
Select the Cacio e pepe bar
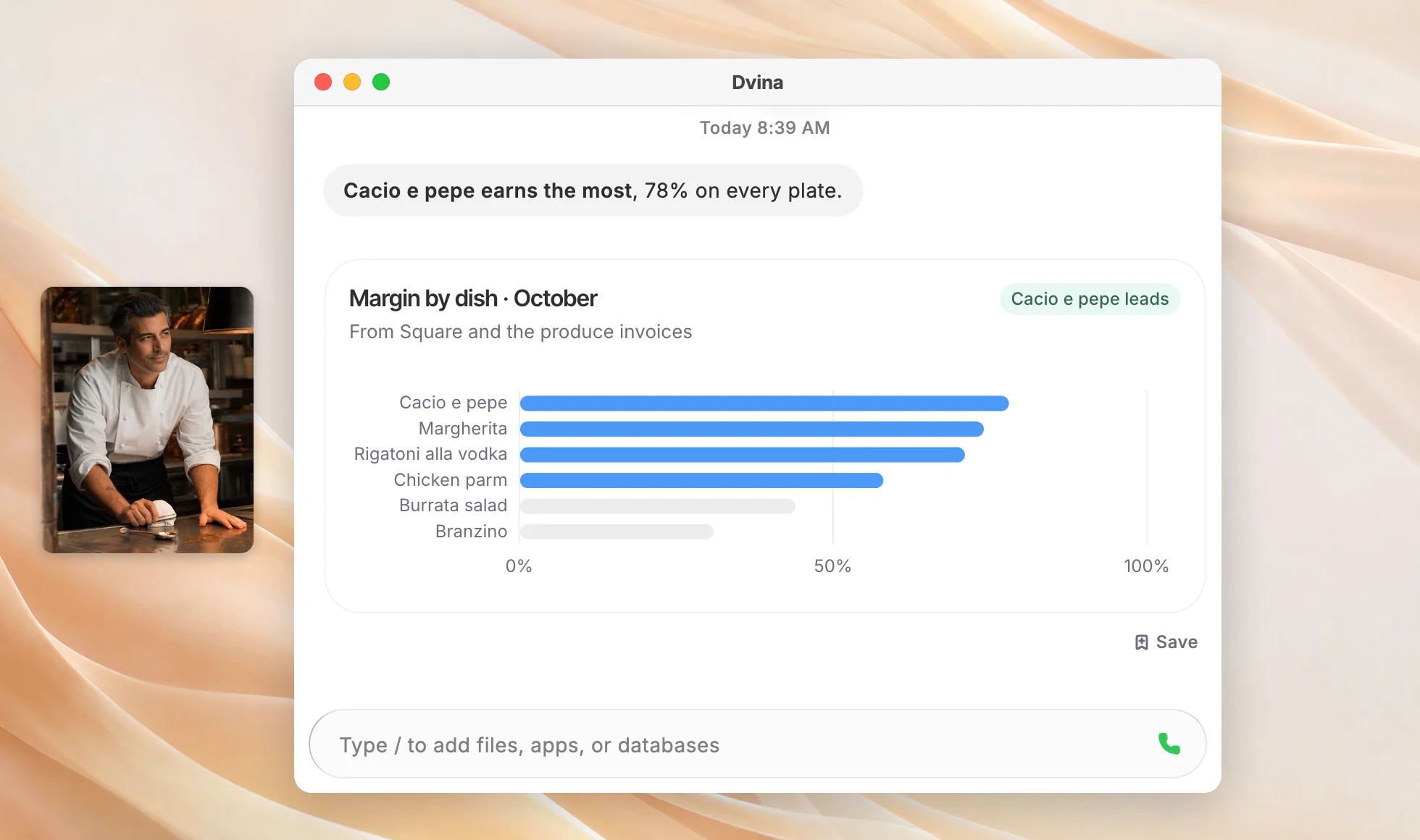coord(764,403)
